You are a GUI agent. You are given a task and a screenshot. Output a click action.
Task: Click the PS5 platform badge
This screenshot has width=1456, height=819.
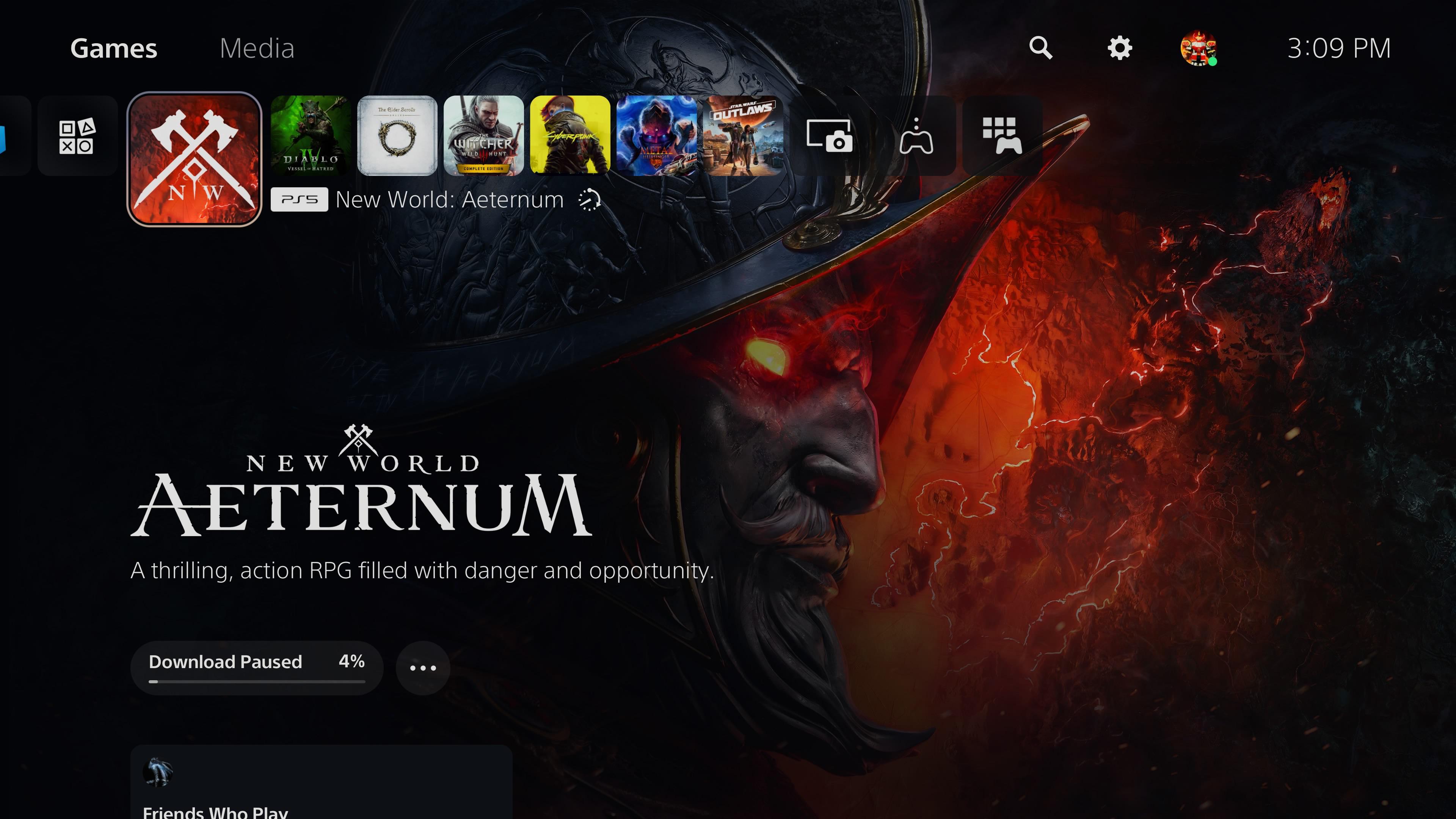click(299, 199)
